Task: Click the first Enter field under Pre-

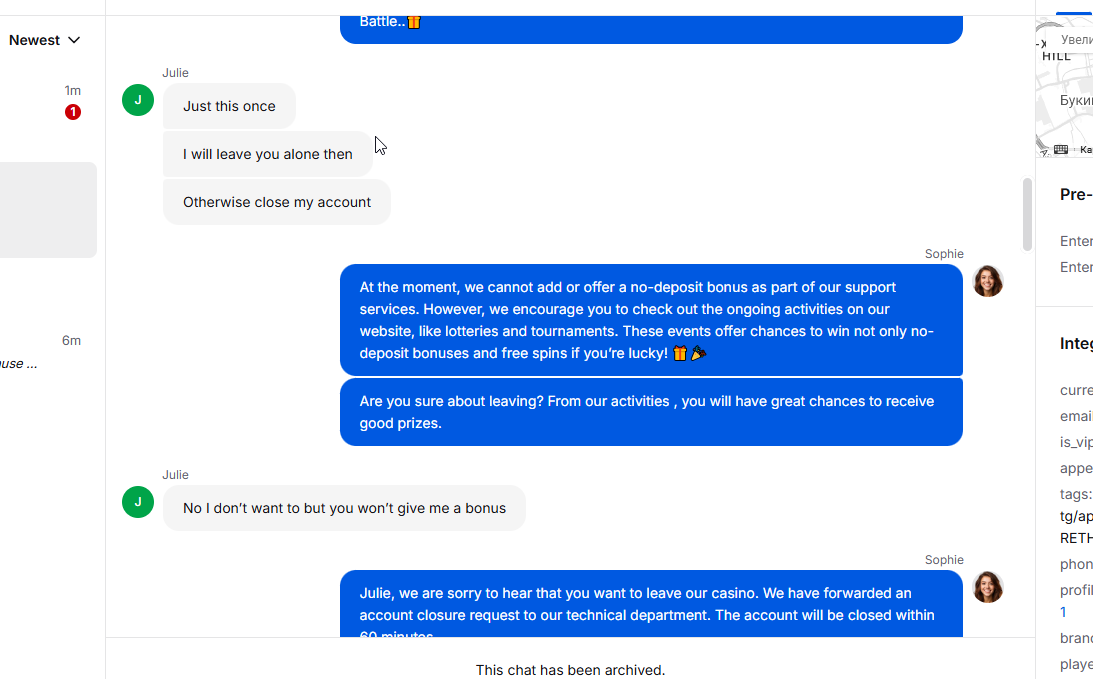Action: point(1076,241)
